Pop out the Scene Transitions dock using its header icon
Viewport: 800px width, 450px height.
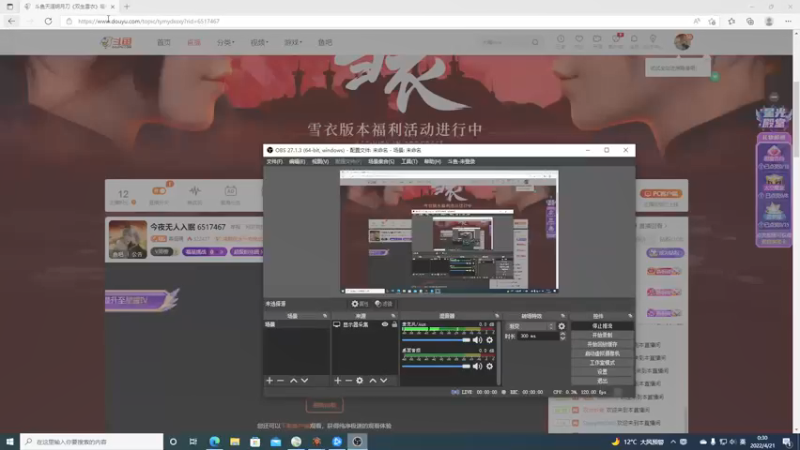(563, 316)
